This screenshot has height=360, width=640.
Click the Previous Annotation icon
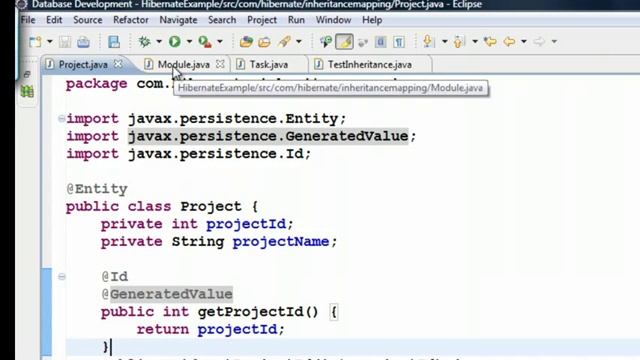pos(458,42)
